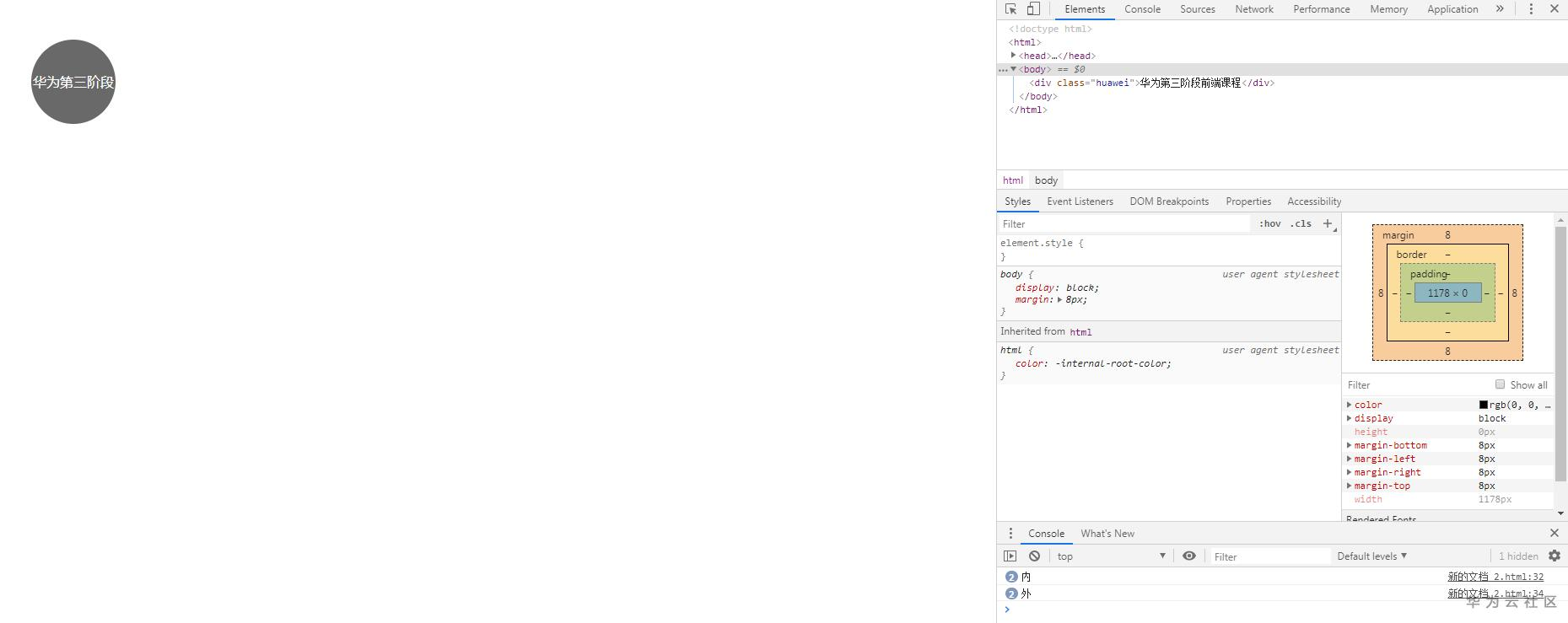Switch to the What's New drawer tab
Image resolution: width=1568 pixels, height=623 pixels.
pos(1107,534)
